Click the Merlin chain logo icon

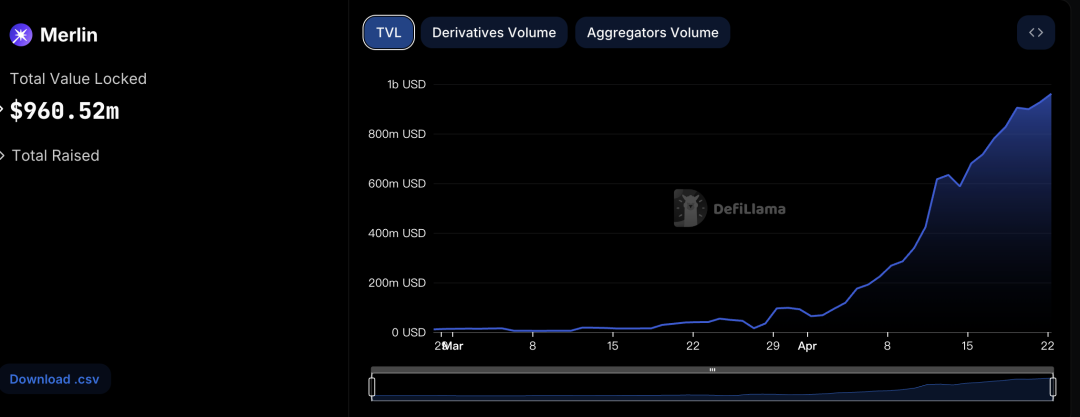(x=21, y=34)
